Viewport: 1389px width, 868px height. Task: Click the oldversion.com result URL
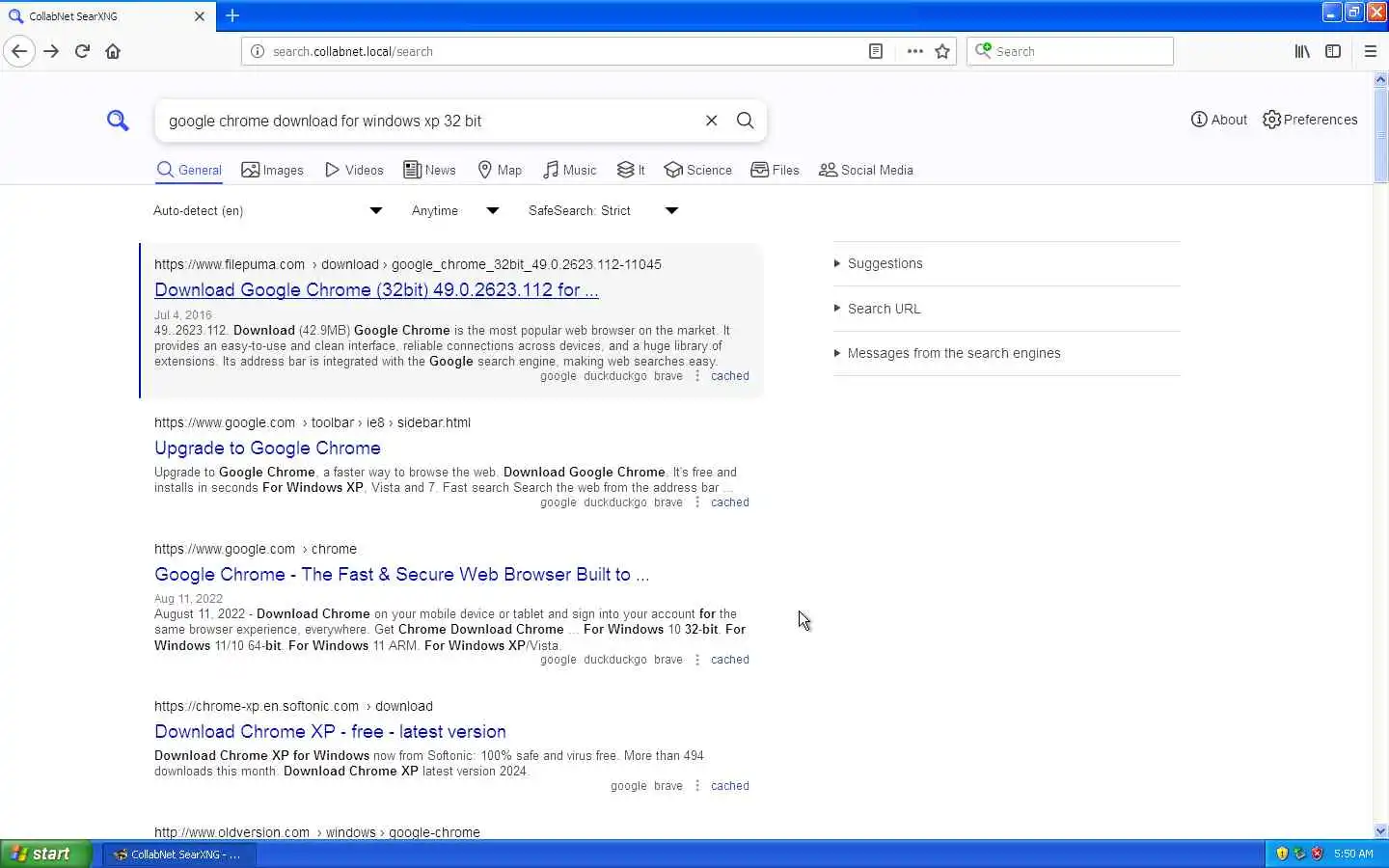(317, 831)
